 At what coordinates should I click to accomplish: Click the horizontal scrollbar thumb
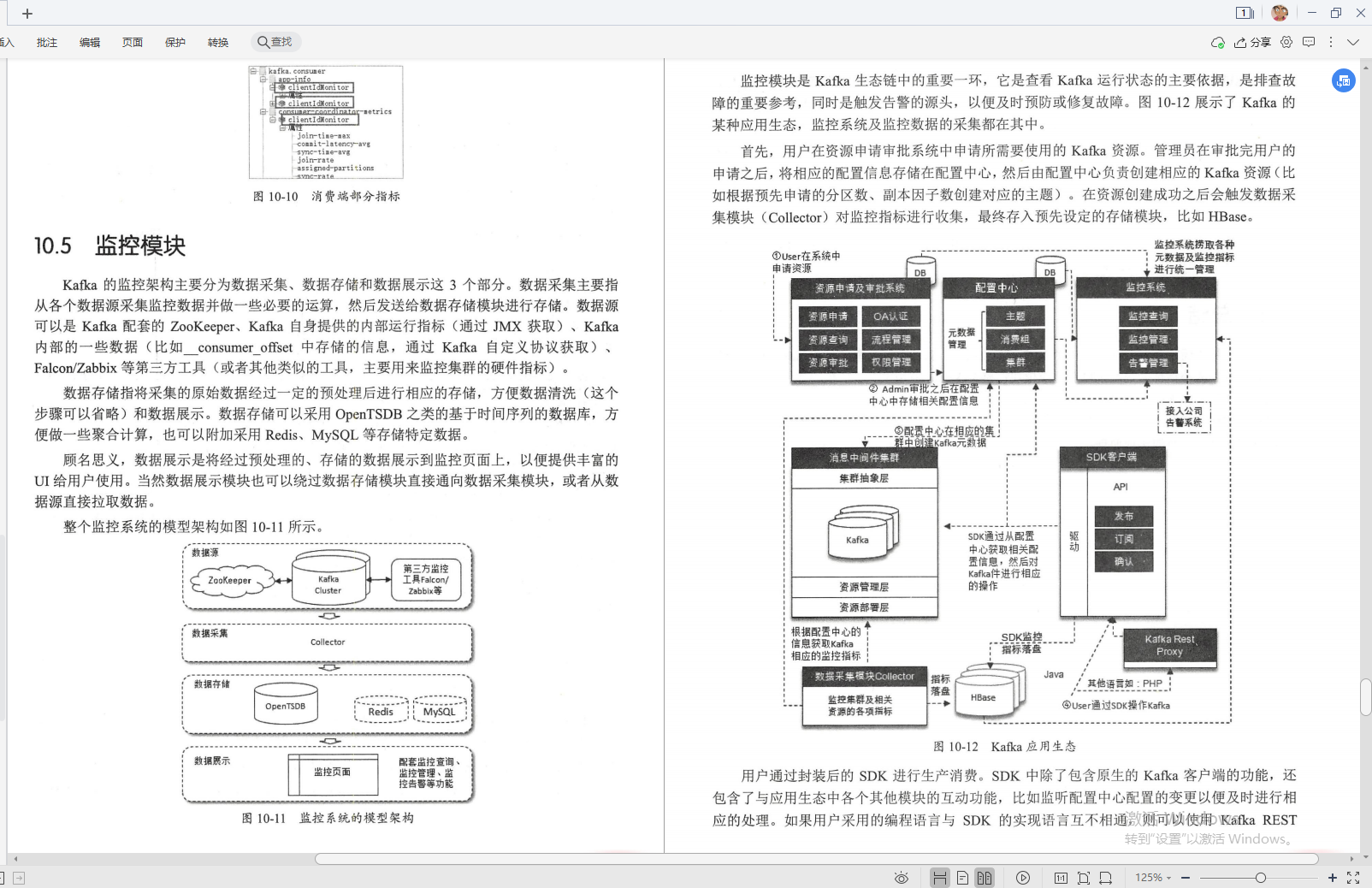[816, 858]
